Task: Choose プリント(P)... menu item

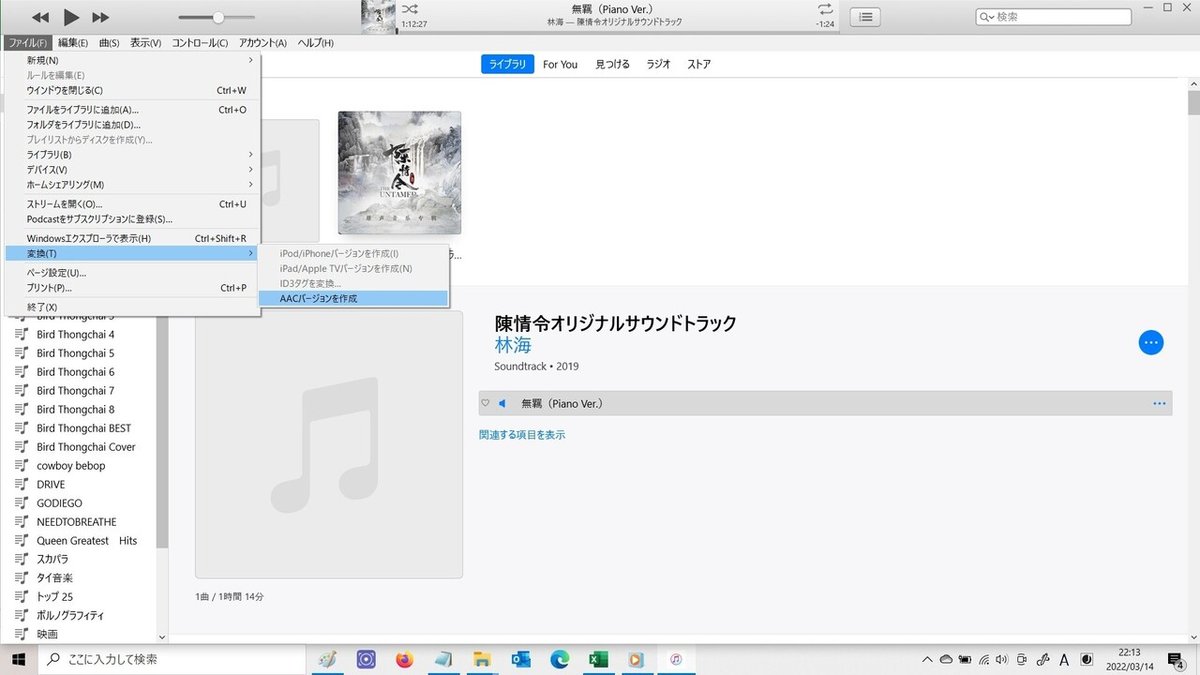Action: 132,288
